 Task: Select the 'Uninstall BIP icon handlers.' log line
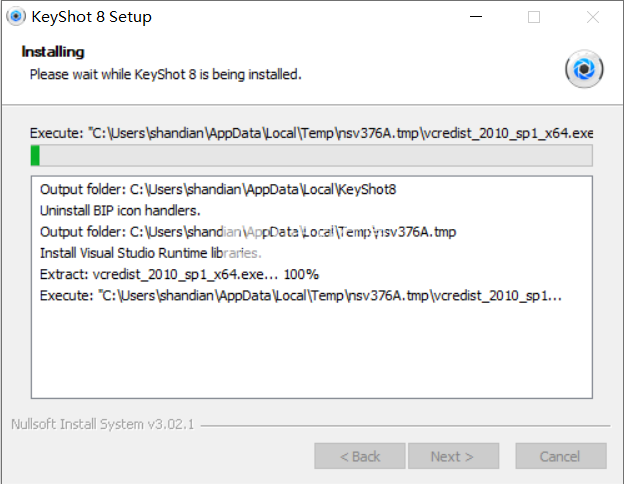pyautogui.click(x=120, y=211)
